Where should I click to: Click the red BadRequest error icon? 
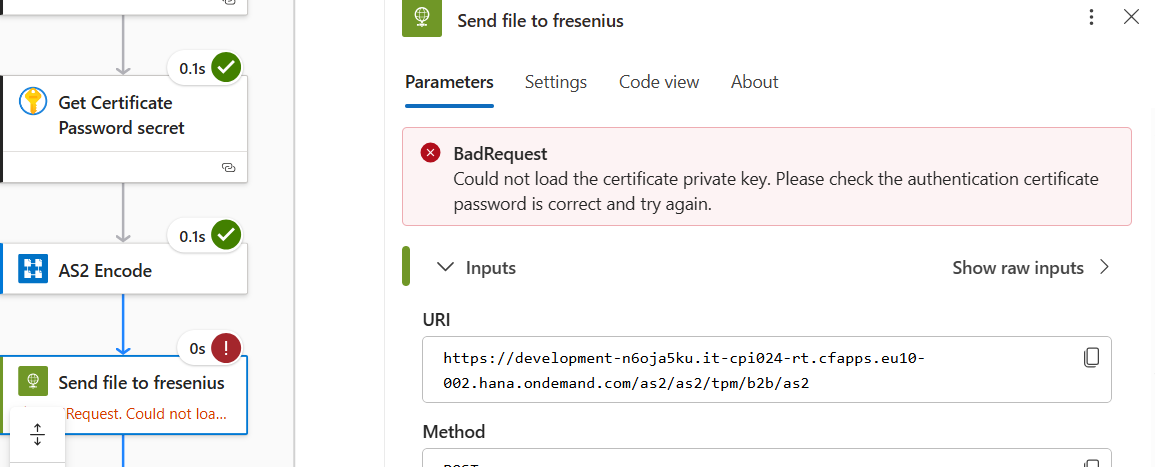tap(430, 153)
